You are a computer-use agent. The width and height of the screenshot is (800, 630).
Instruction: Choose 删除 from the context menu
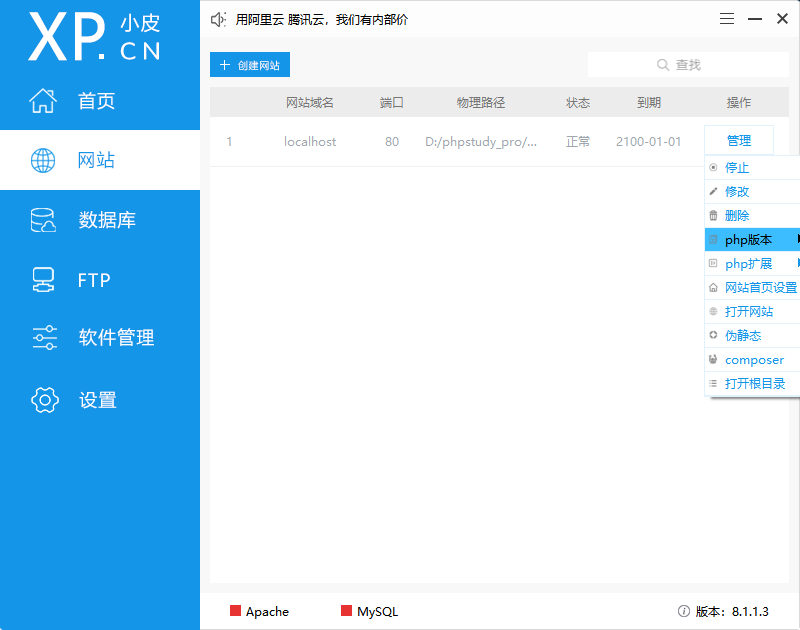[742, 215]
